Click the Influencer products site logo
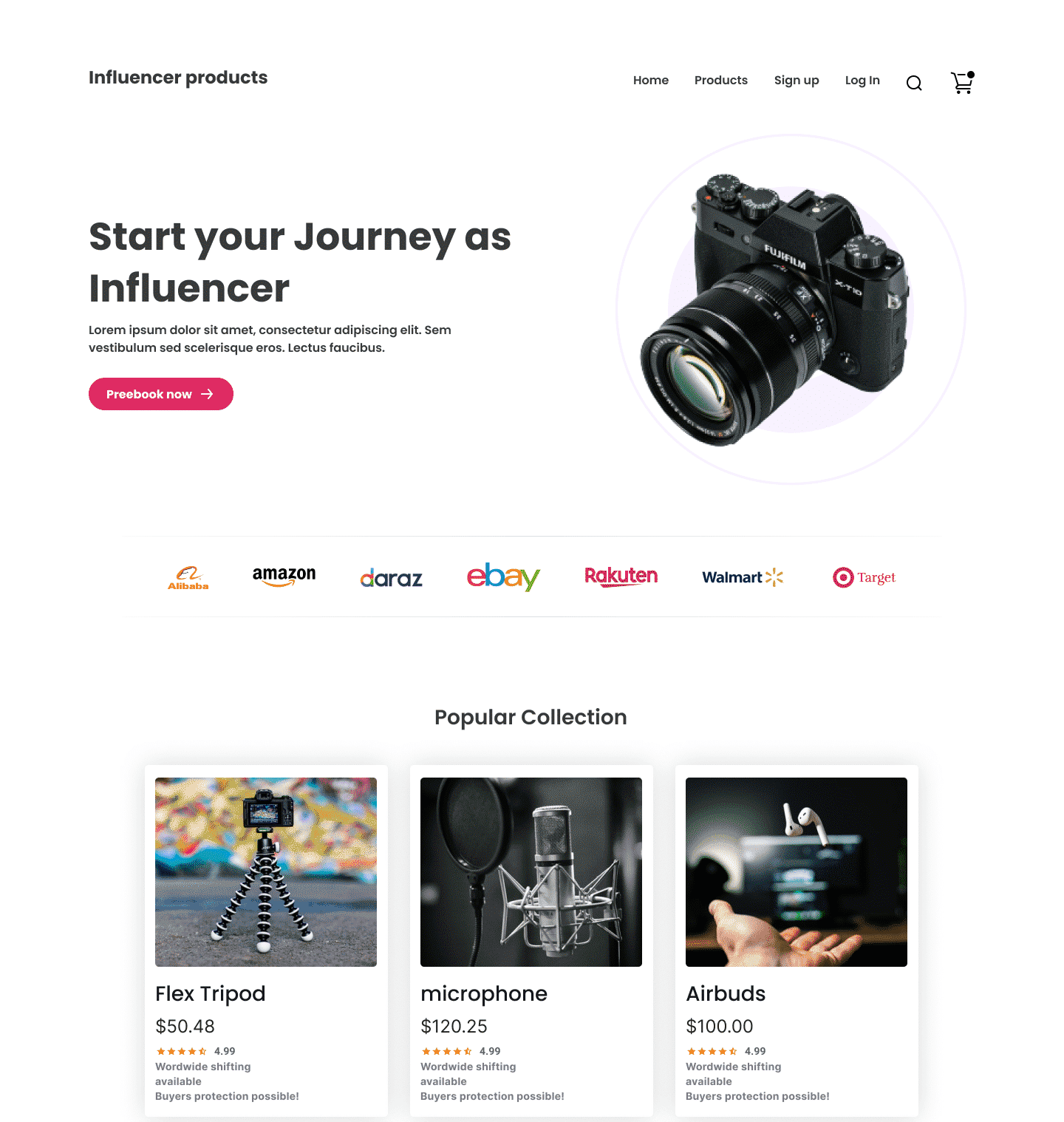This screenshot has width=1064, height=1122. (178, 78)
